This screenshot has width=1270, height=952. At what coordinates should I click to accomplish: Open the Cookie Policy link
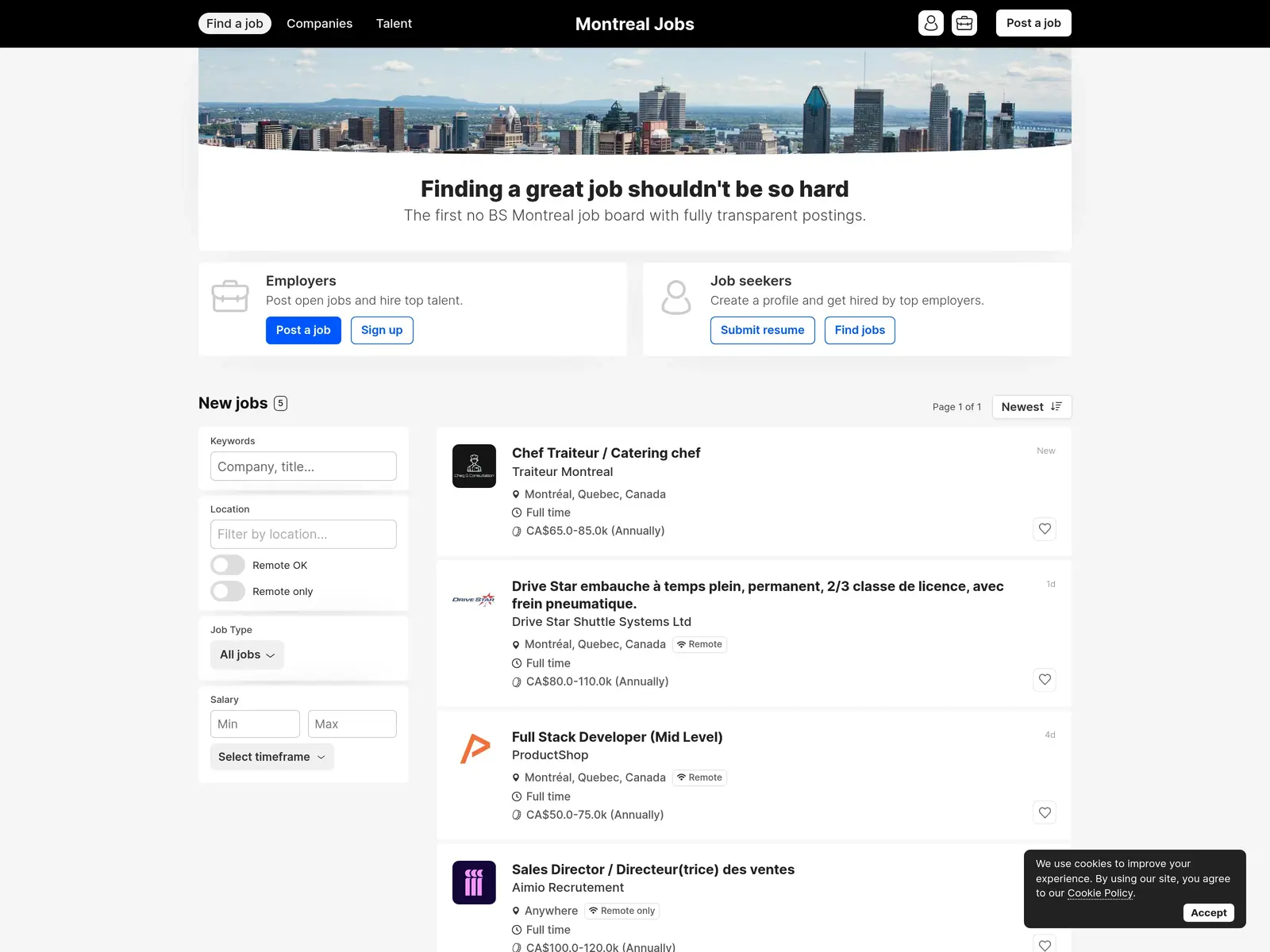(x=1100, y=893)
